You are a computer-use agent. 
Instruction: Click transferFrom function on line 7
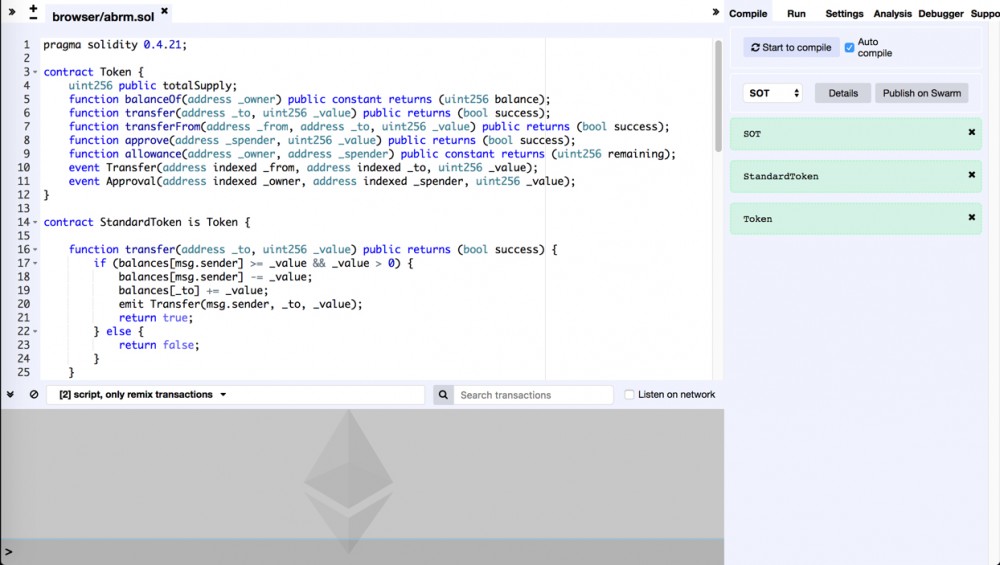369,127
